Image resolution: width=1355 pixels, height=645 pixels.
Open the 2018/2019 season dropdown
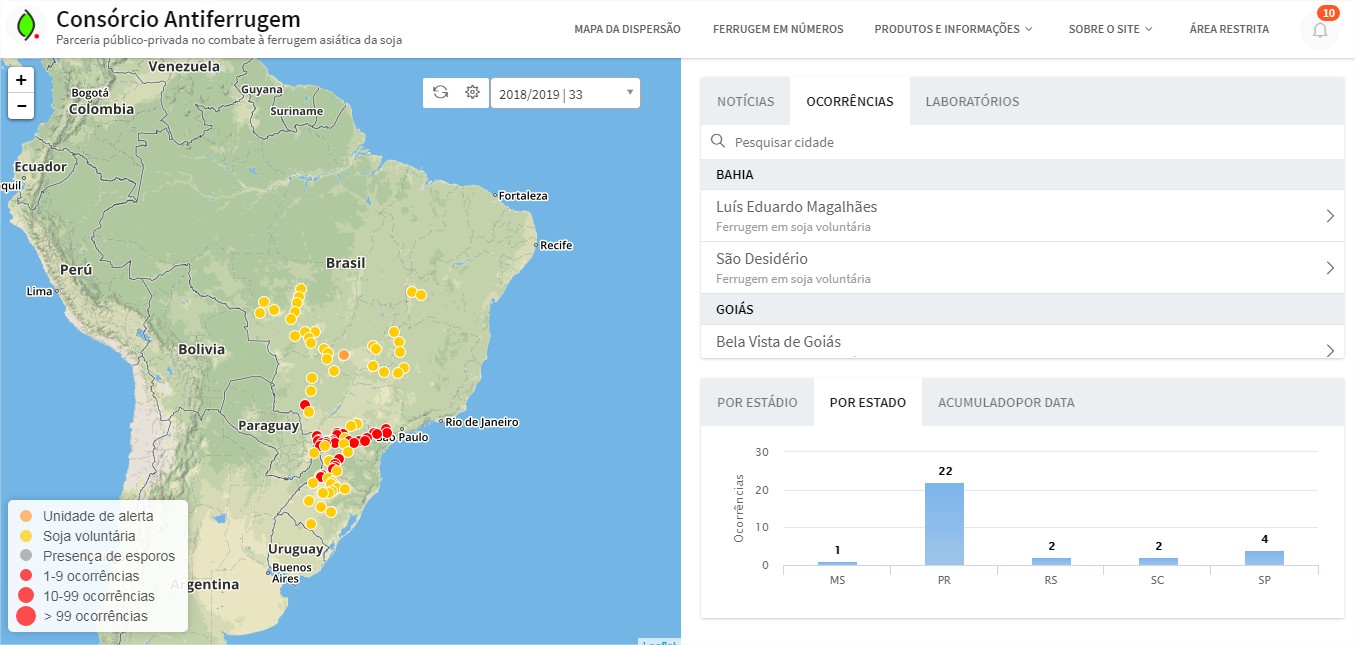pyautogui.click(x=565, y=94)
